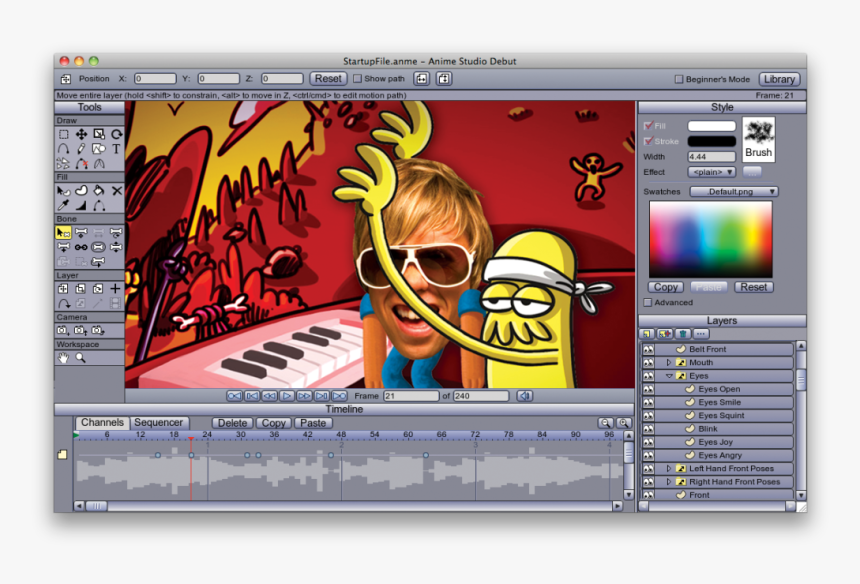Screen dimensions: 860x584
Task: Open the Swatches Default.png dropdown
Action: (x=734, y=192)
